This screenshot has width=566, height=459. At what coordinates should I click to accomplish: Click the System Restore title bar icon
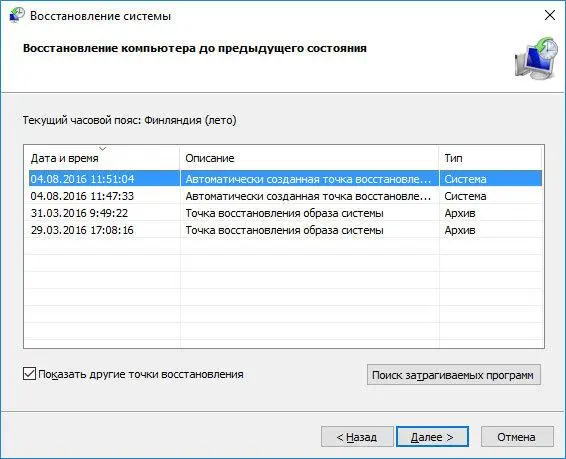tap(17, 15)
